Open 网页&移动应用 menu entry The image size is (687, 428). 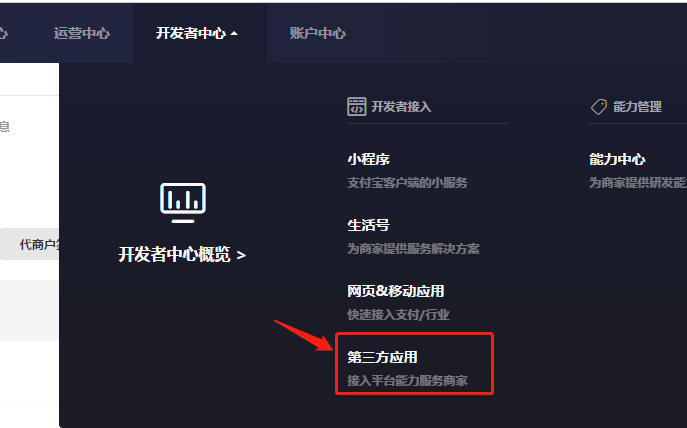pos(396,291)
